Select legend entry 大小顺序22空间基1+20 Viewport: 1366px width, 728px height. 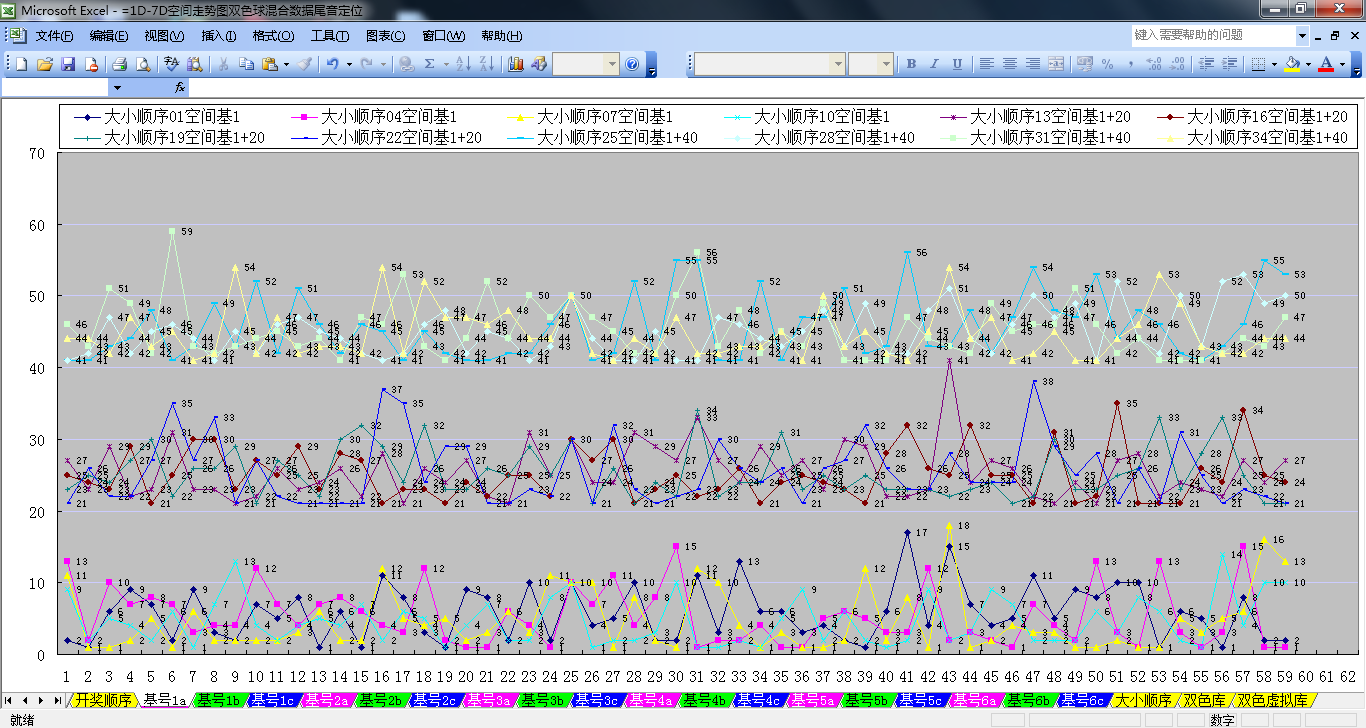[x=388, y=137]
